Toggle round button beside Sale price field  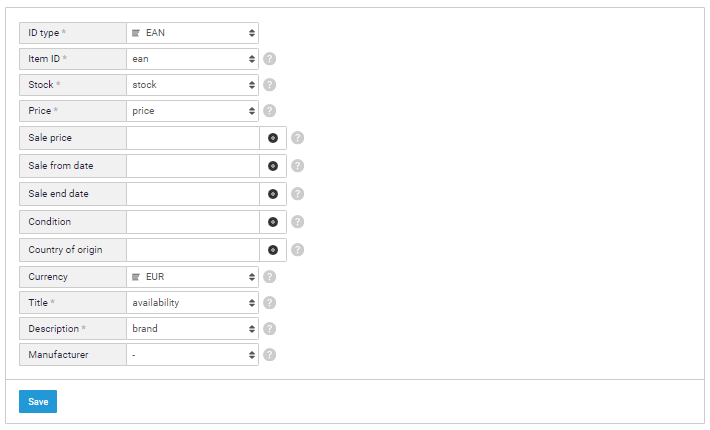[x=272, y=138]
